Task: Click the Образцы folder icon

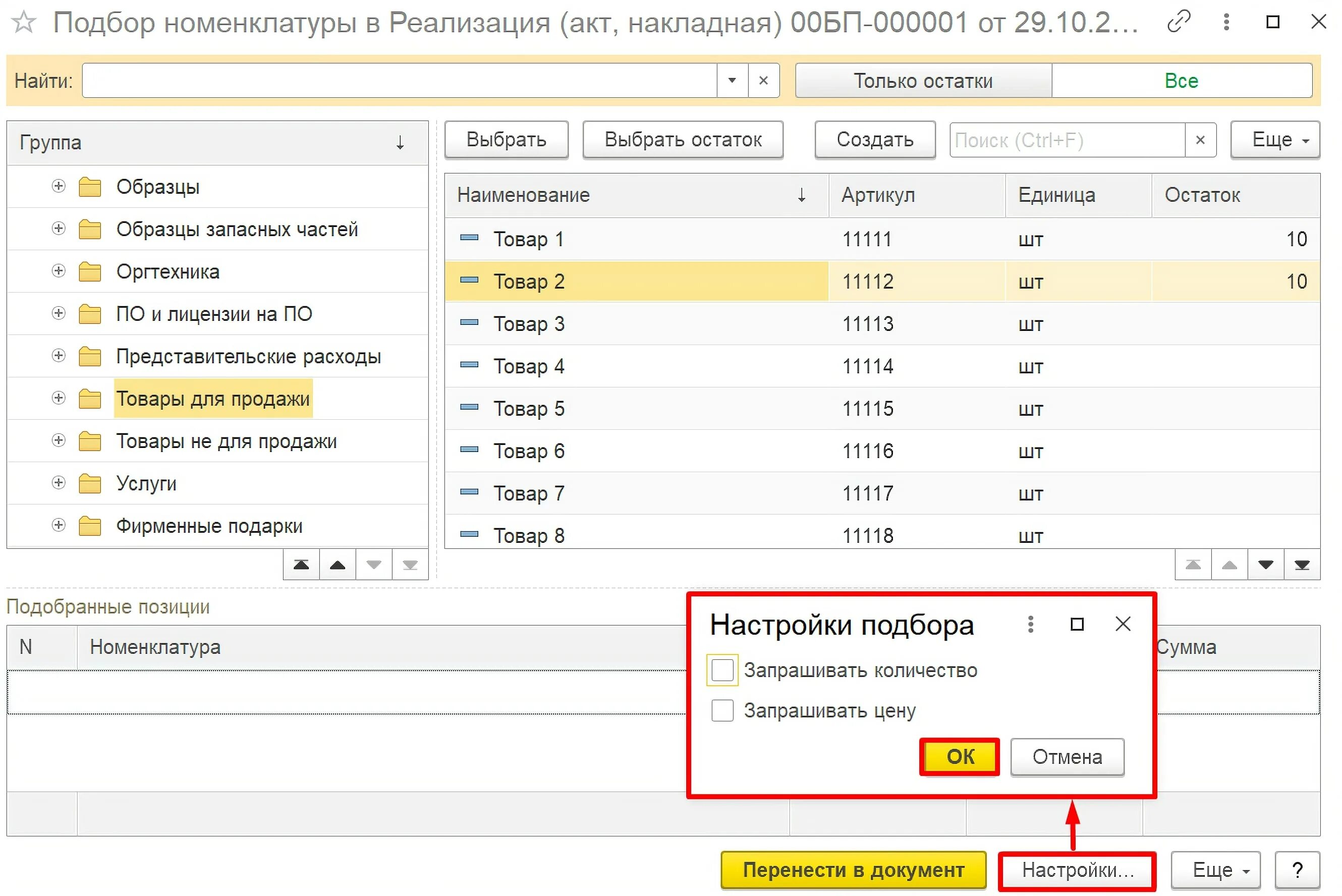Action: (x=90, y=188)
